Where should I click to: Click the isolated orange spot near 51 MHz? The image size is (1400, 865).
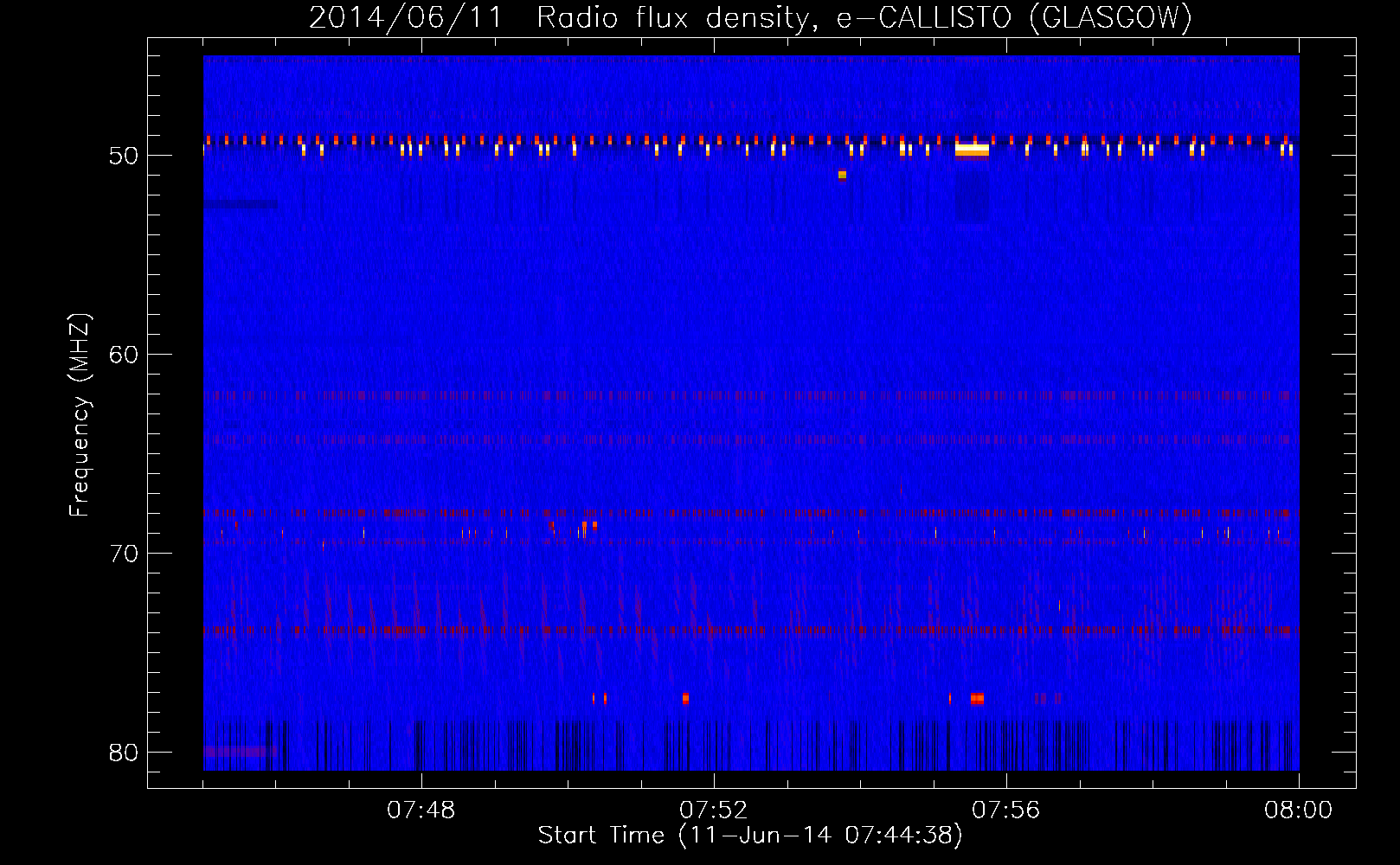(x=842, y=175)
